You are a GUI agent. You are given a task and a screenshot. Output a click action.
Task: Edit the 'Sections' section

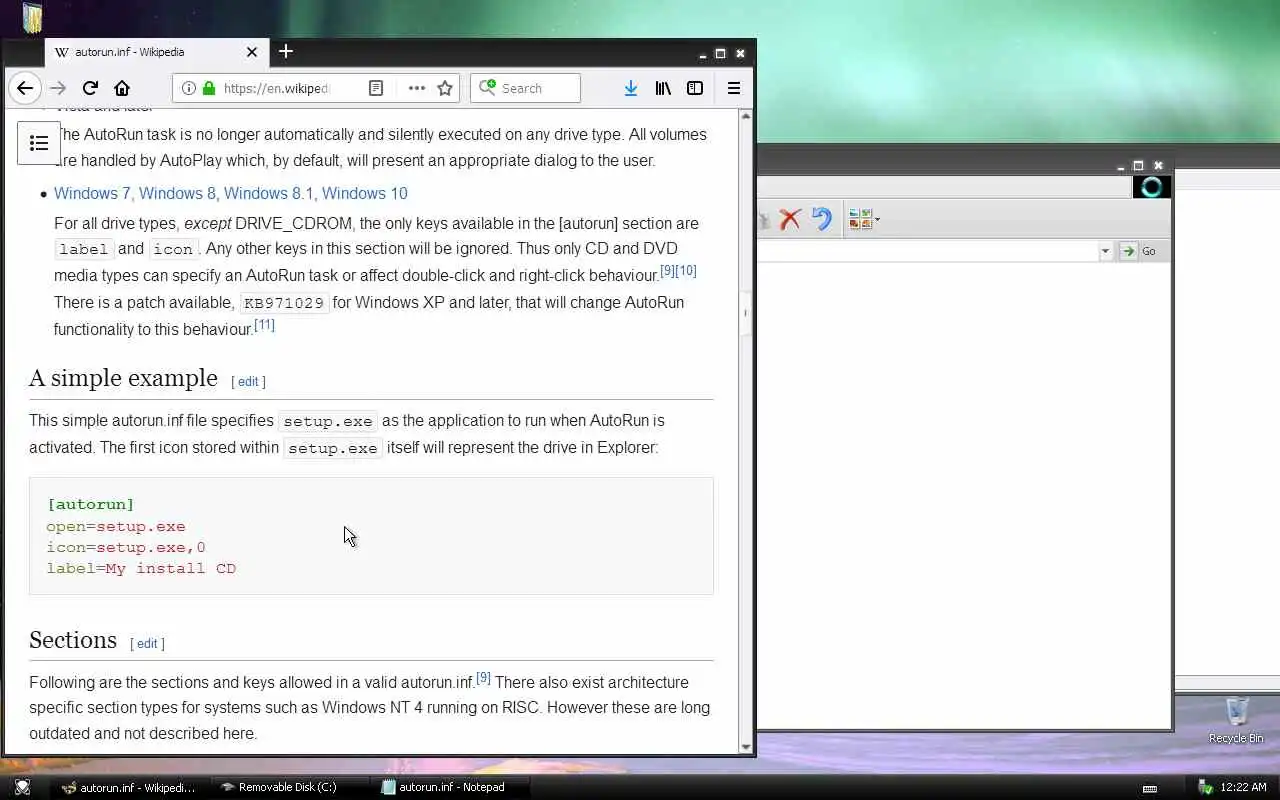(x=147, y=643)
